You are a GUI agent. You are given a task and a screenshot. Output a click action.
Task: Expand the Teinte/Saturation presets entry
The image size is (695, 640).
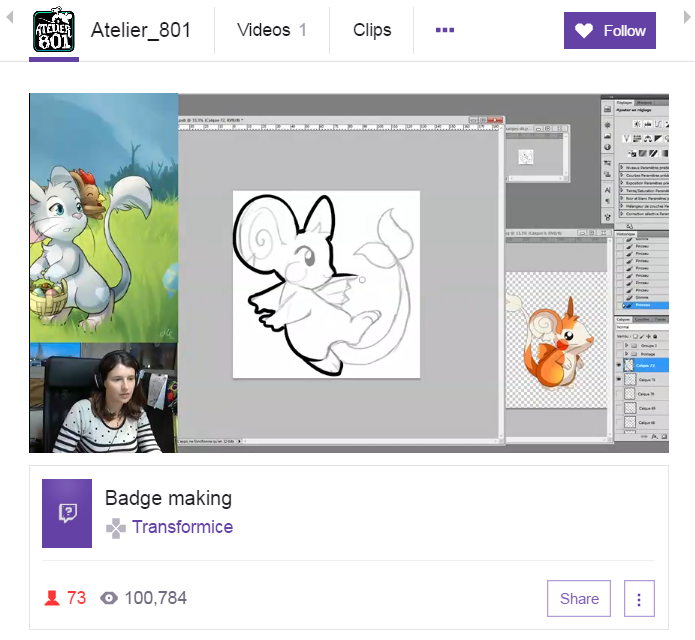[x=622, y=190]
